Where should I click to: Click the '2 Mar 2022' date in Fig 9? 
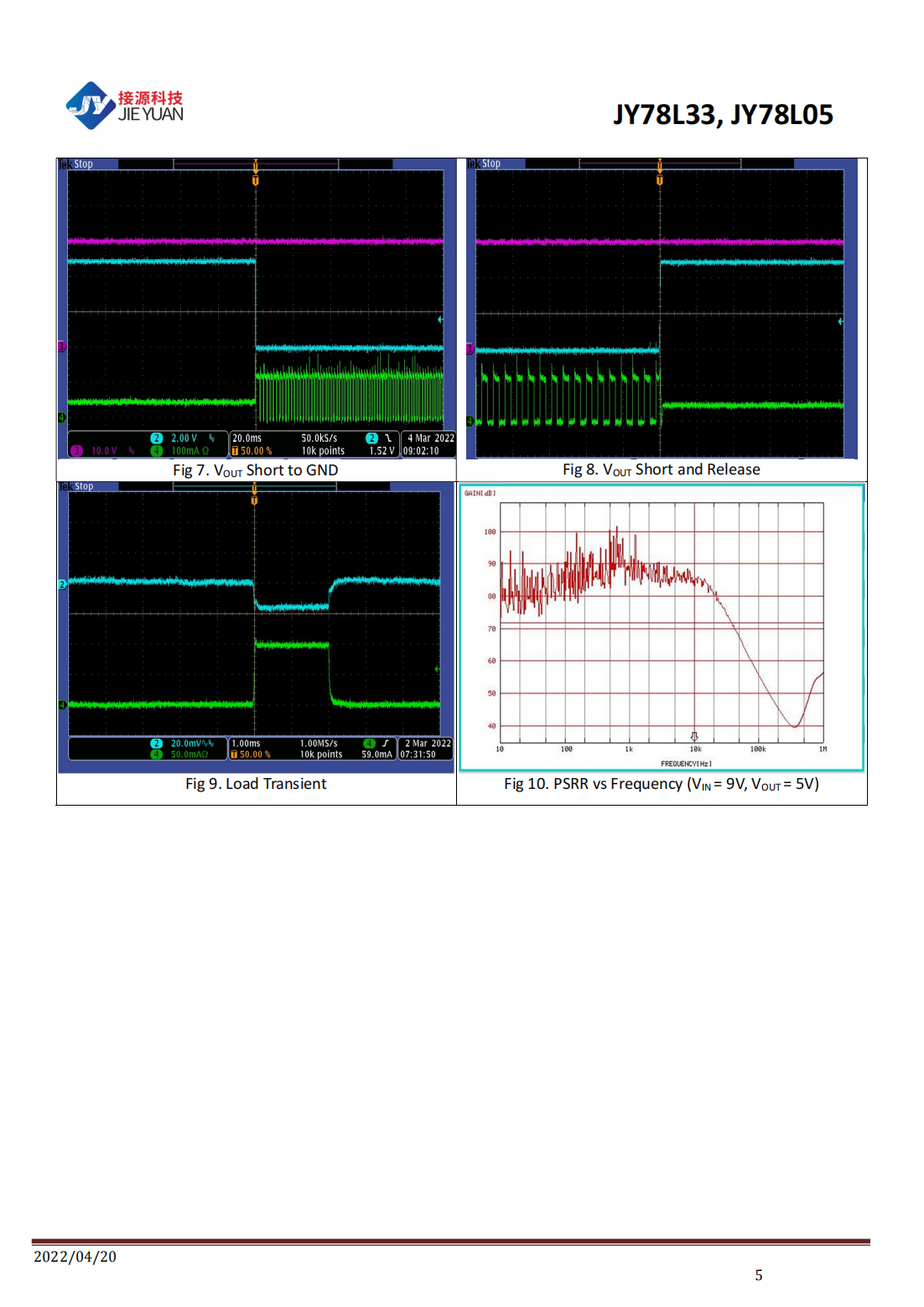click(428, 744)
